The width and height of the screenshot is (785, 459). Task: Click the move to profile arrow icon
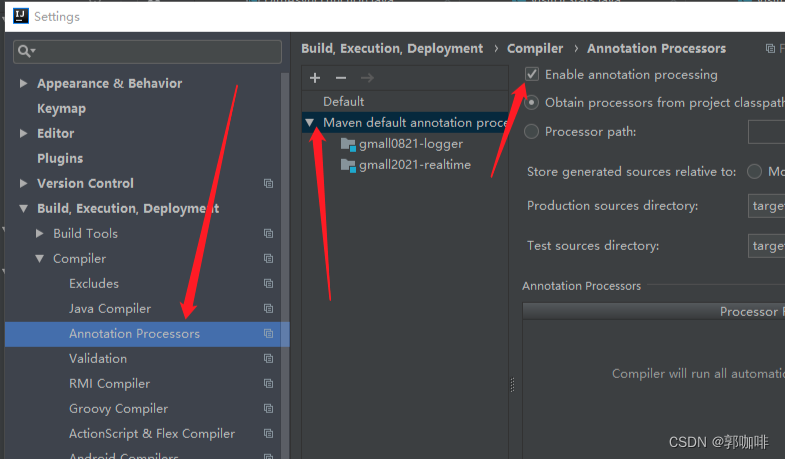click(x=367, y=78)
